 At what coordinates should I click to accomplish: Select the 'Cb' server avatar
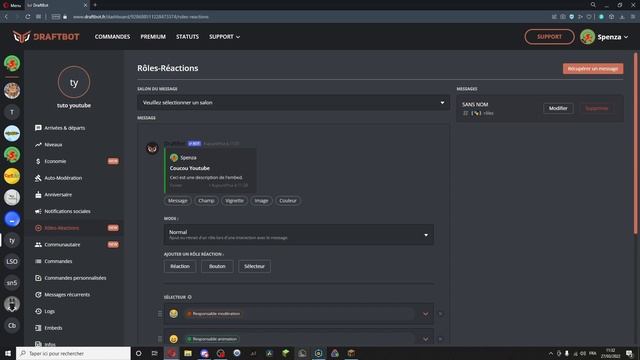(12, 325)
